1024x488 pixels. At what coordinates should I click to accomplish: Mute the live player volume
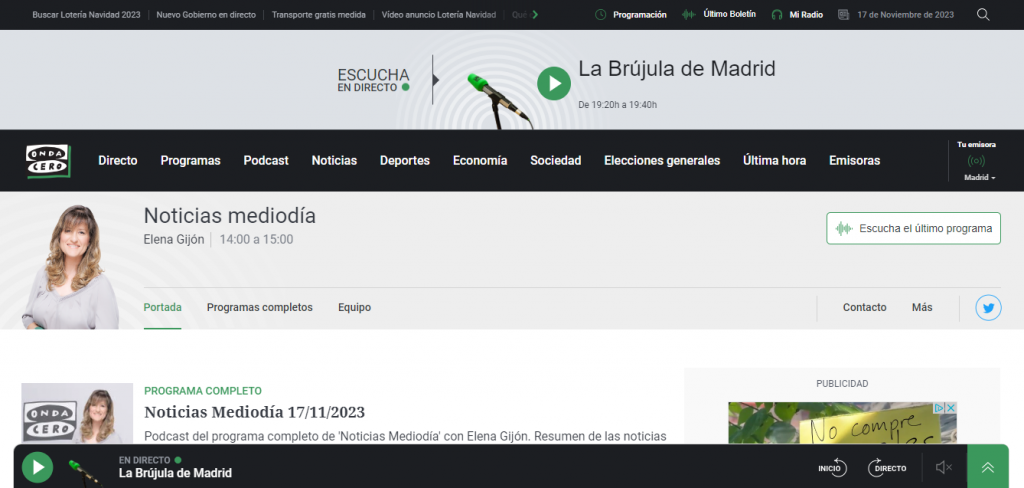pyautogui.click(x=943, y=467)
